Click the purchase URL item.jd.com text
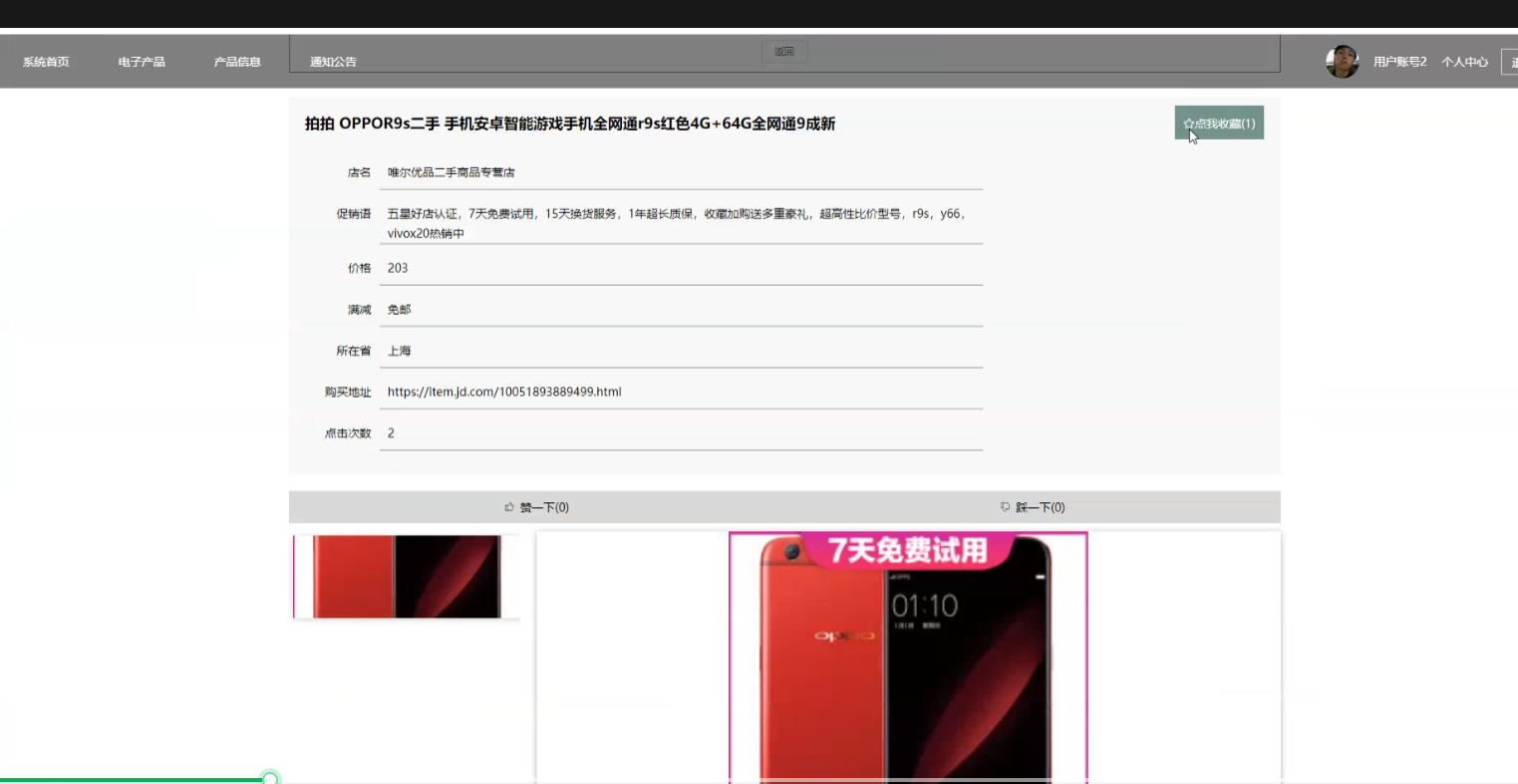Image resolution: width=1518 pixels, height=784 pixels. pos(504,392)
